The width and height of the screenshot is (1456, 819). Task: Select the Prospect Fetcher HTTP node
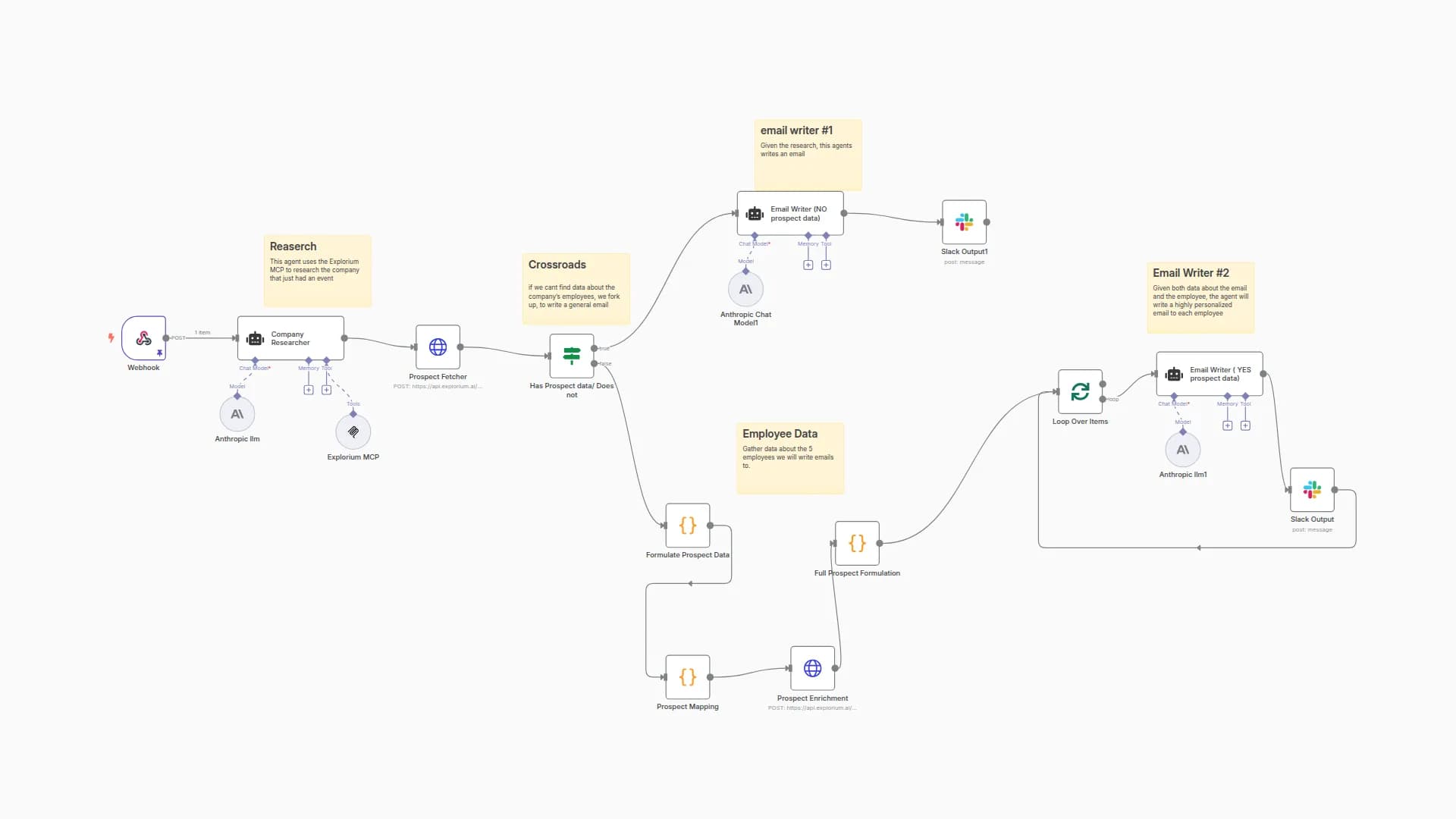pos(438,347)
